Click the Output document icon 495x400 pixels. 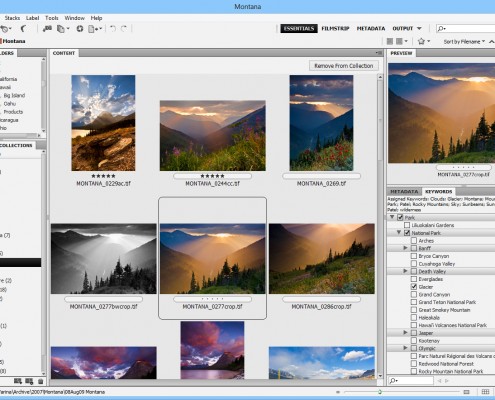(x=94, y=29)
